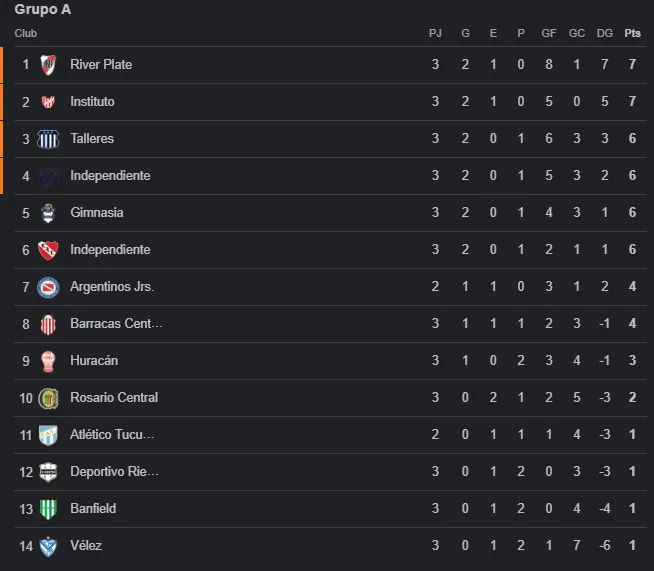Viewport: 654px width, 571px height.
Task: Select the Barracas Central crest
Action: 48,324
